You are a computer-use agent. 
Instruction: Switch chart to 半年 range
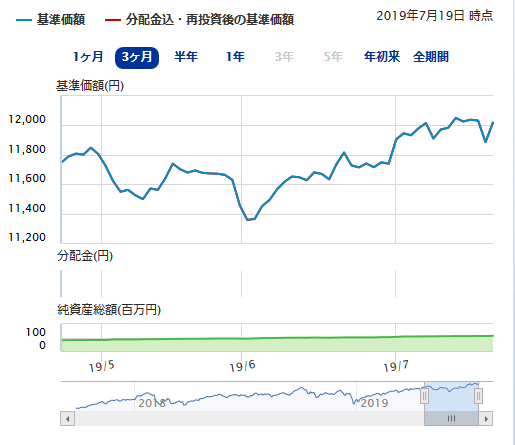(x=186, y=57)
